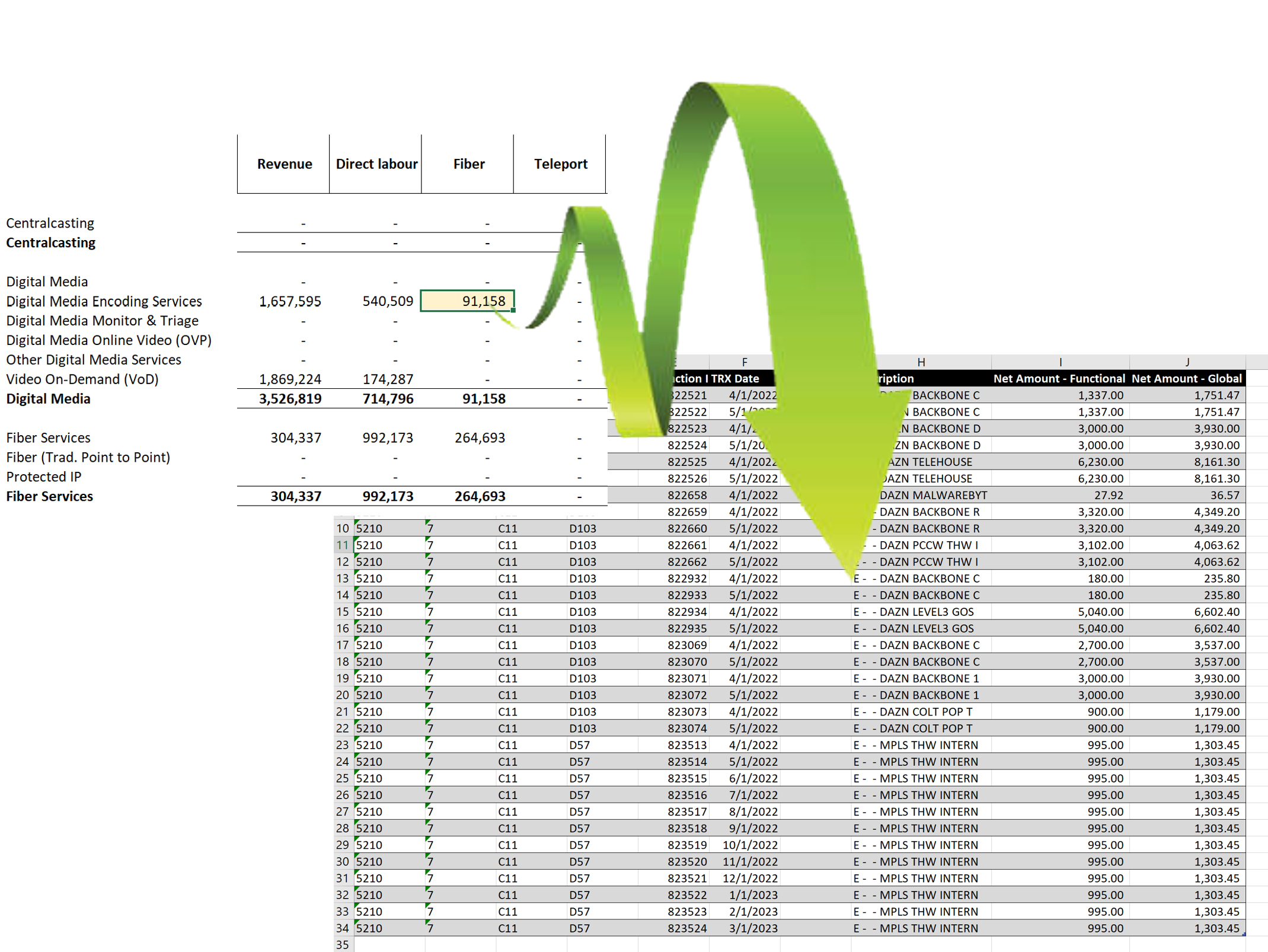Image resolution: width=1268 pixels, height=952 pixels.
Task: Click the "Net Amount - Functional" header cell
Action: coord(1059,378)
